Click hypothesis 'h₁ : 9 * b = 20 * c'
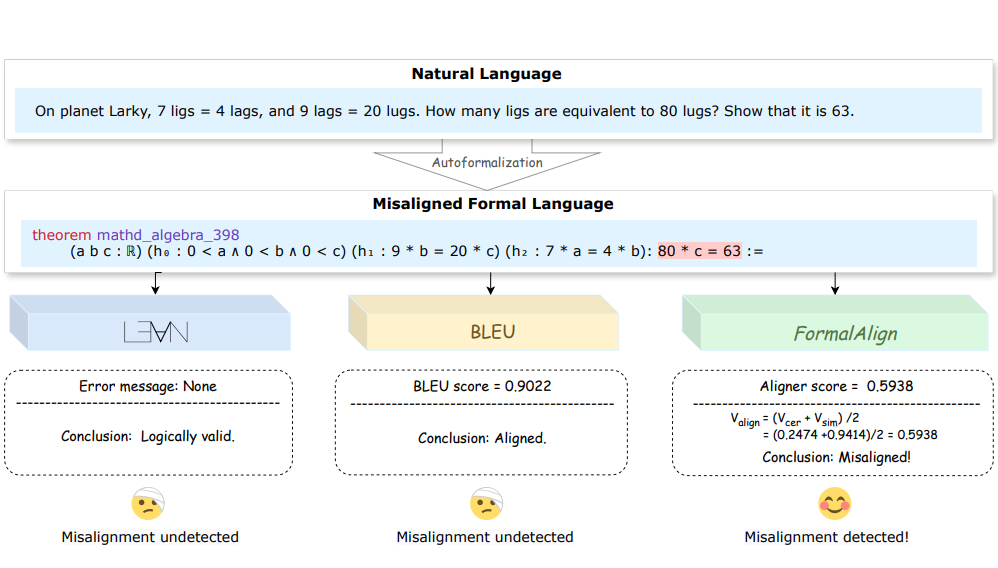Image resolution: width=998 pixels, height=568 pixels. tap(426, 252)
